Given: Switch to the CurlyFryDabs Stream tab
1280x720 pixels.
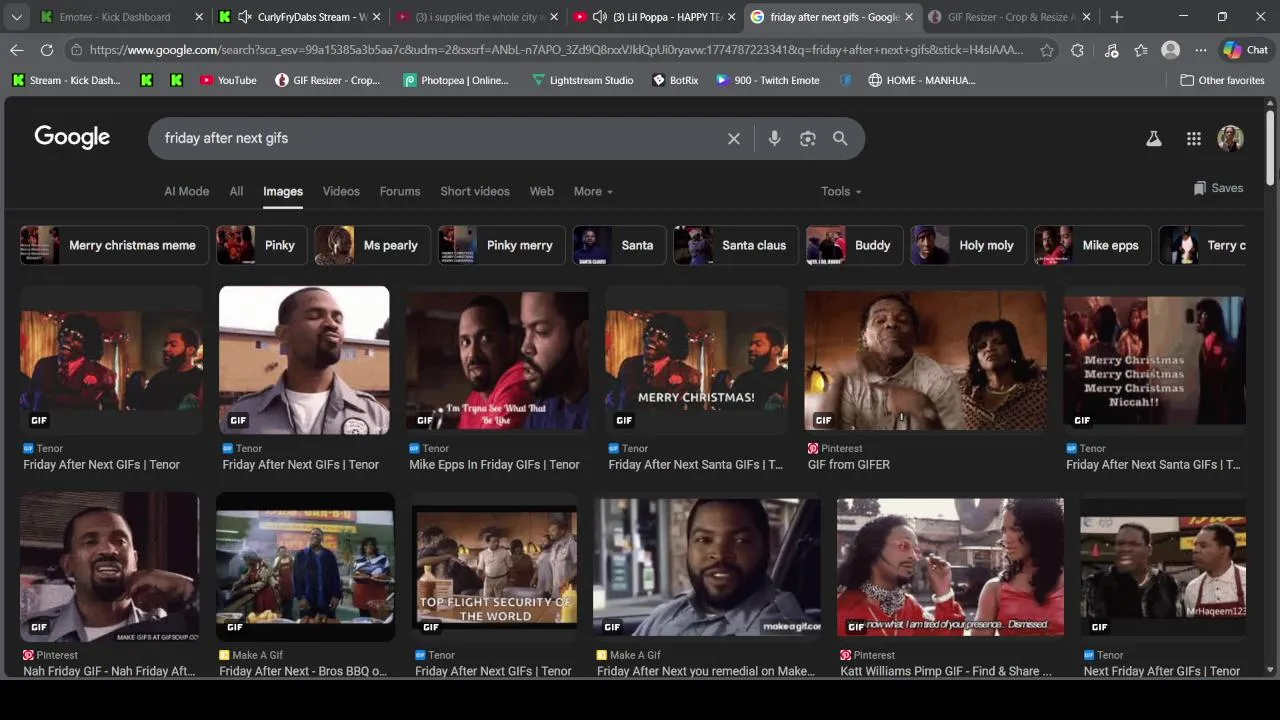Looking at the screenshot, I should click(311, 17).
